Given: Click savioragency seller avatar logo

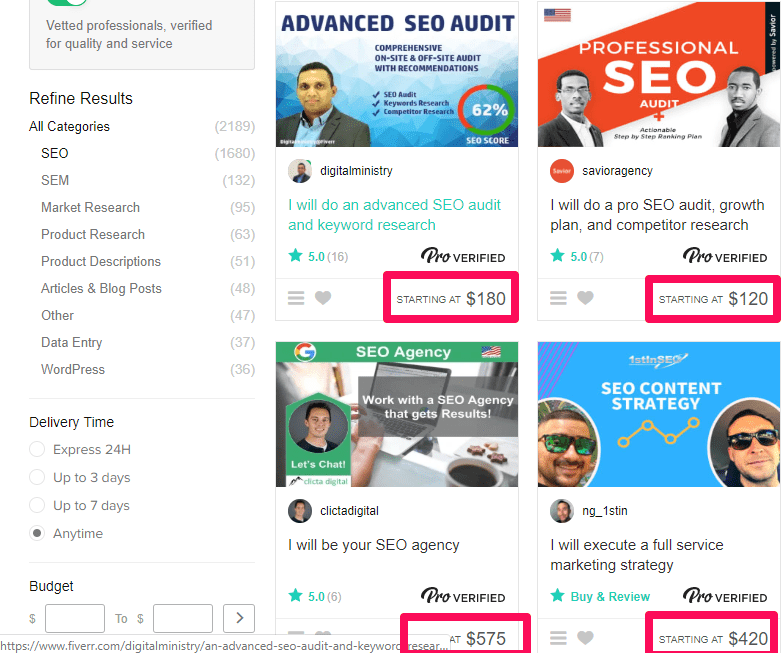Looking at the screenshot, I should pos(562,171).
